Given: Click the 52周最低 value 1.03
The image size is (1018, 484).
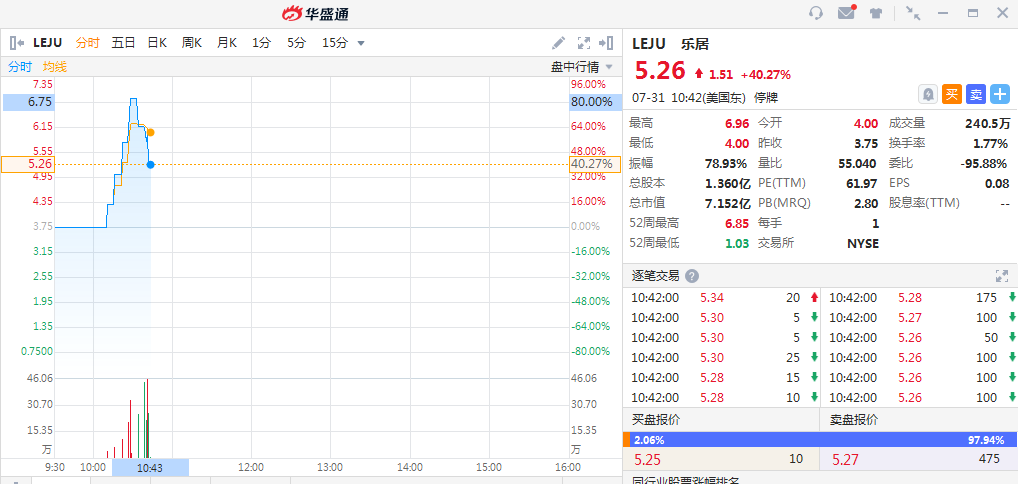Looking at the screenshot, I should pos(737,243).
